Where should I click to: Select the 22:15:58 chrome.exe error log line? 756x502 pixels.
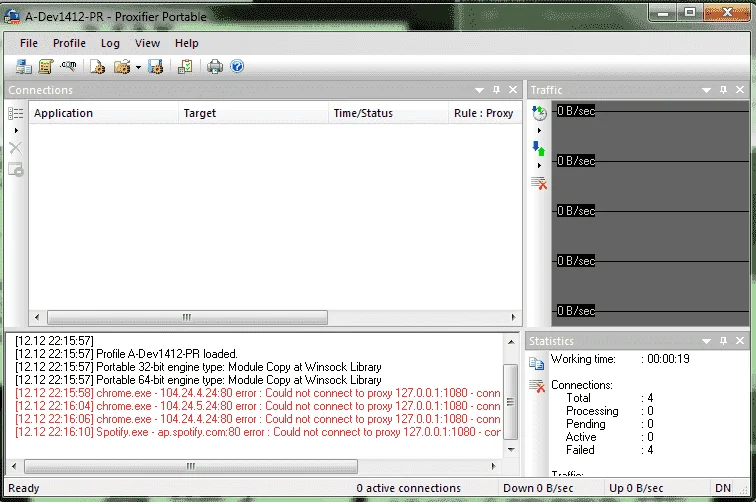point(257,393)
